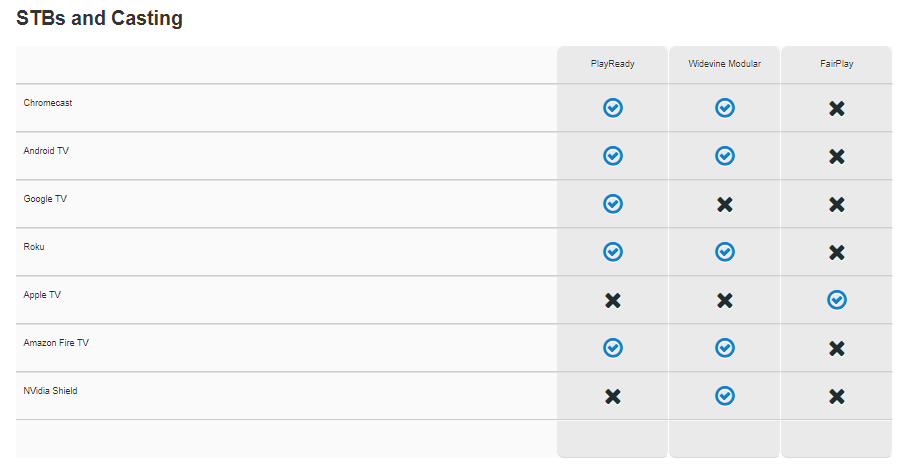Select the NVidia Shield Widevine Modular checkmark
912x475 pixels.
tap(725, 396)
